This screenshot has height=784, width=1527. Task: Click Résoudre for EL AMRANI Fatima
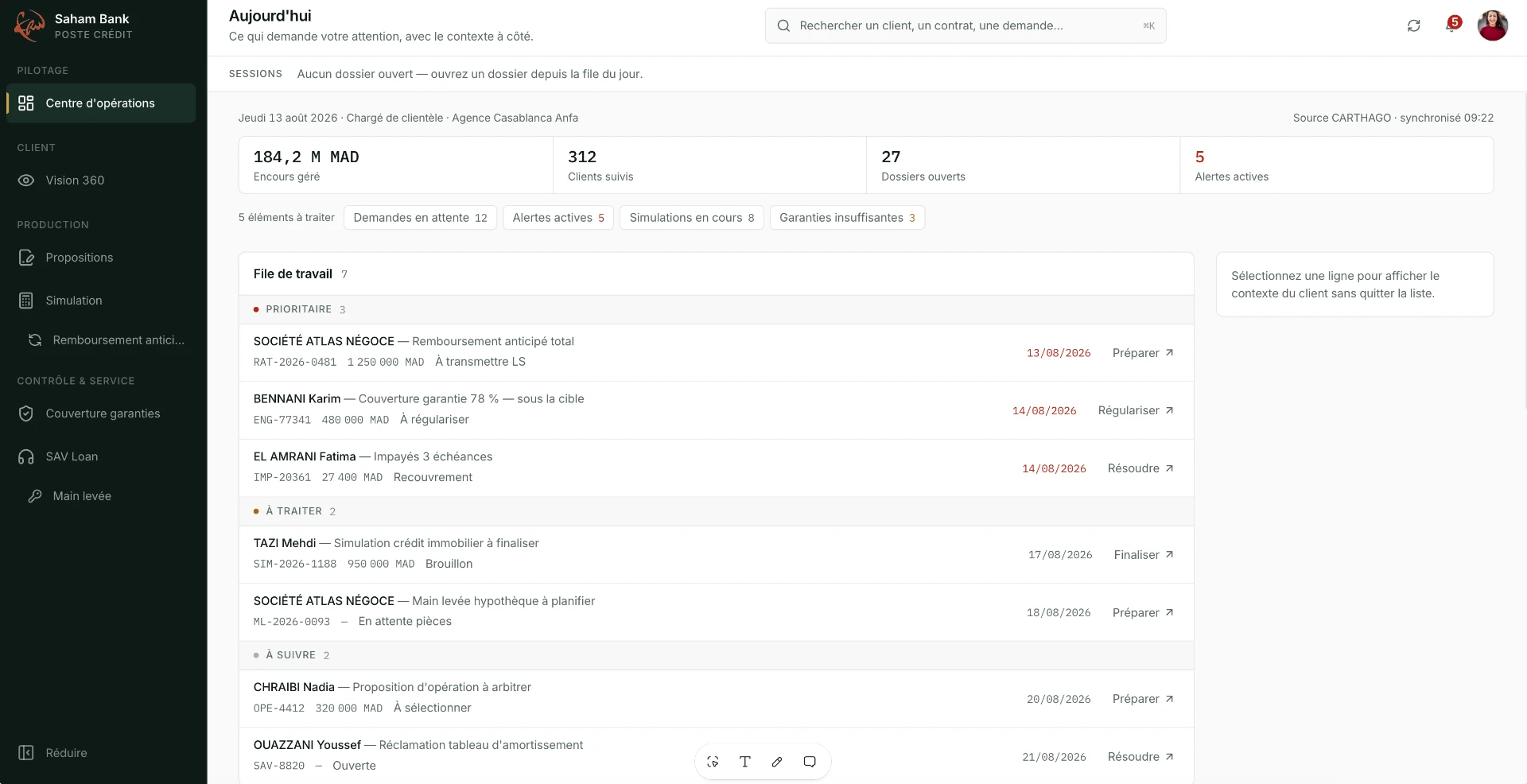1140,468
